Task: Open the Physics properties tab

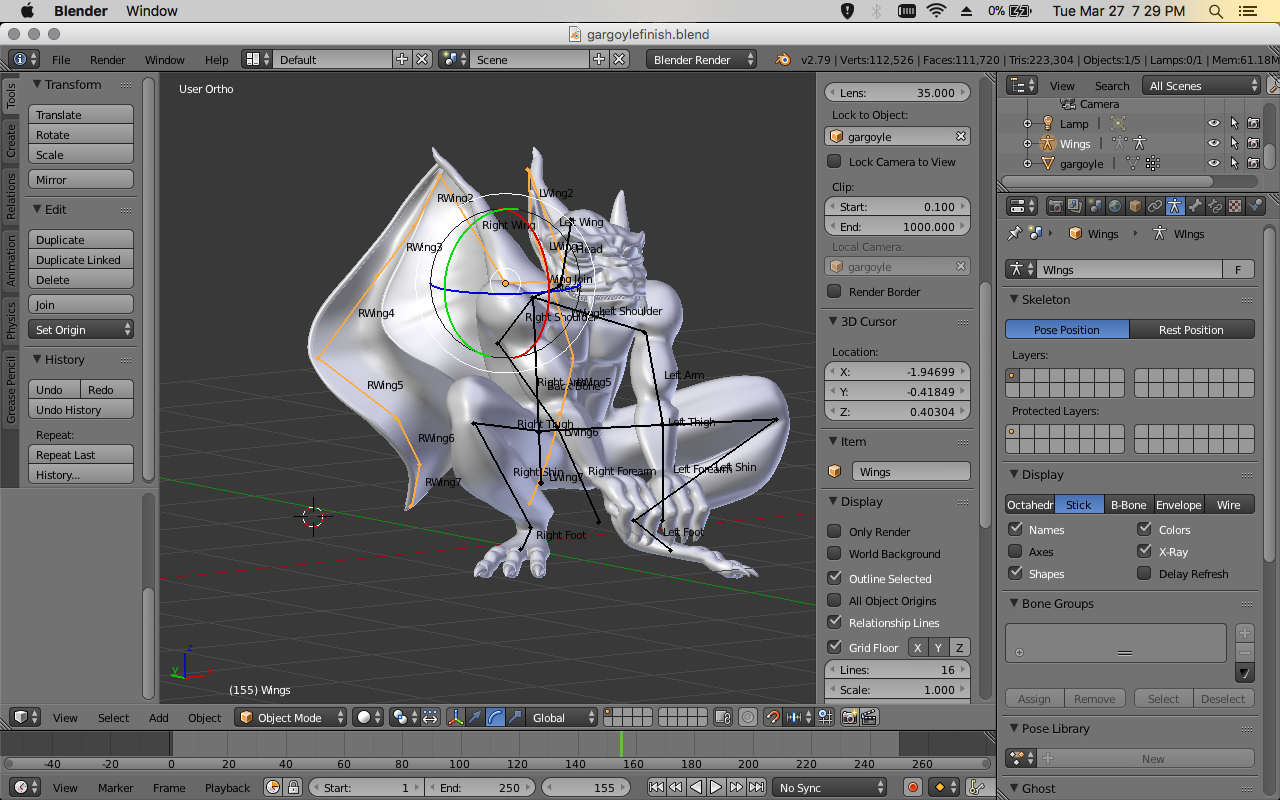Action: coord(1255,206)
